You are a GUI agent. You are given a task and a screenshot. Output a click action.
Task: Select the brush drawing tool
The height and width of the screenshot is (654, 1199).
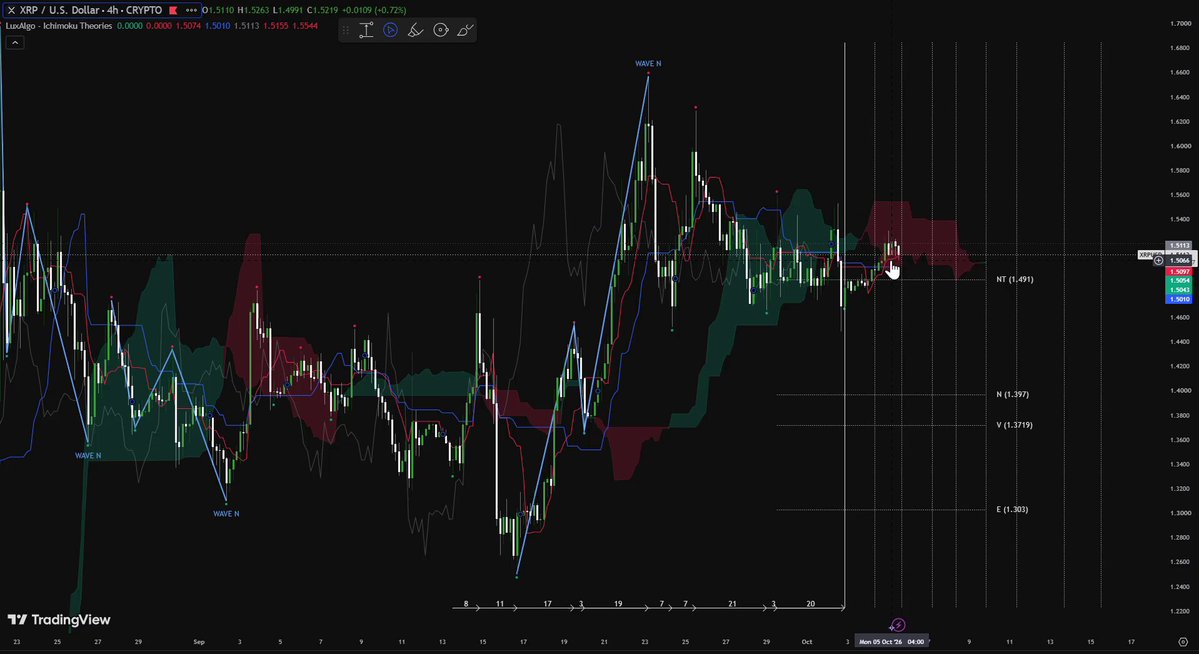click(x=465, y=30)
